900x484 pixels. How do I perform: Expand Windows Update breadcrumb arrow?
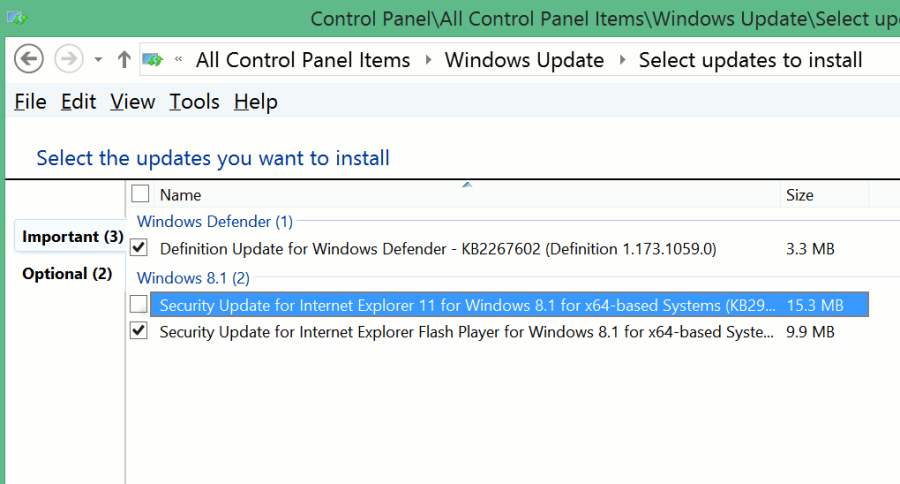click(622, 60)
